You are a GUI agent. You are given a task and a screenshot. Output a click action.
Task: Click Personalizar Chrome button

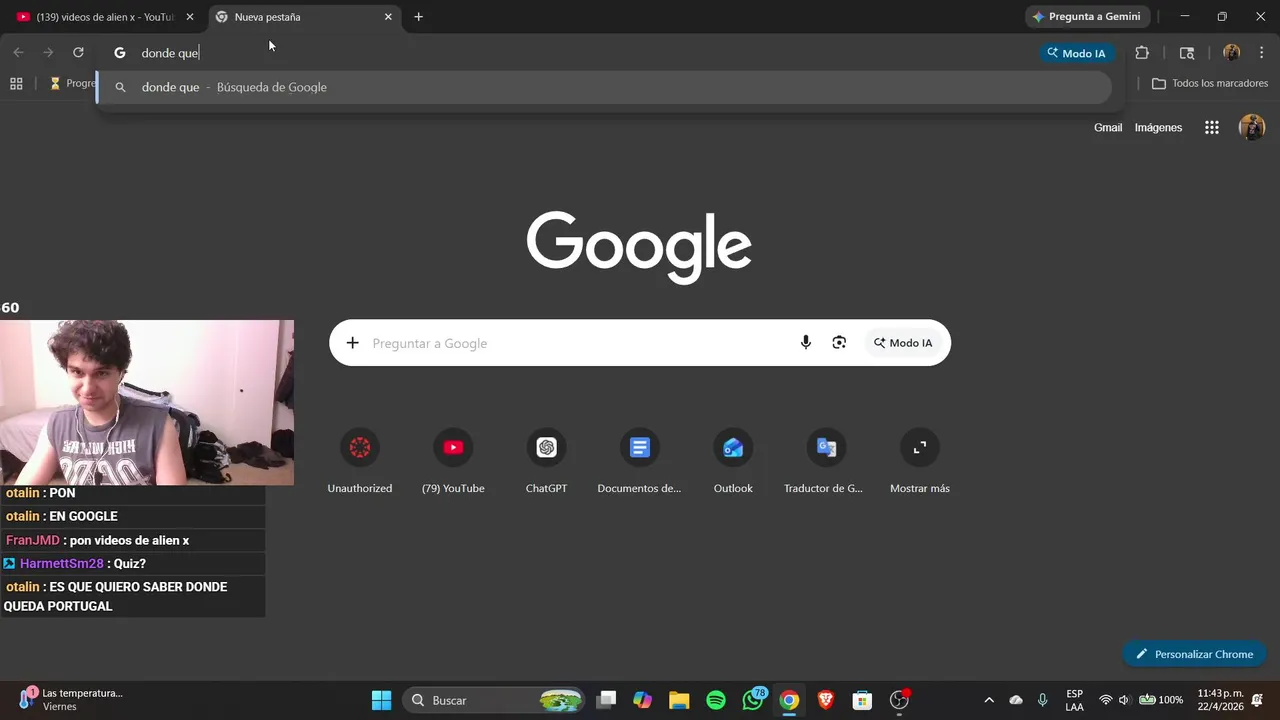(1194, 654)
